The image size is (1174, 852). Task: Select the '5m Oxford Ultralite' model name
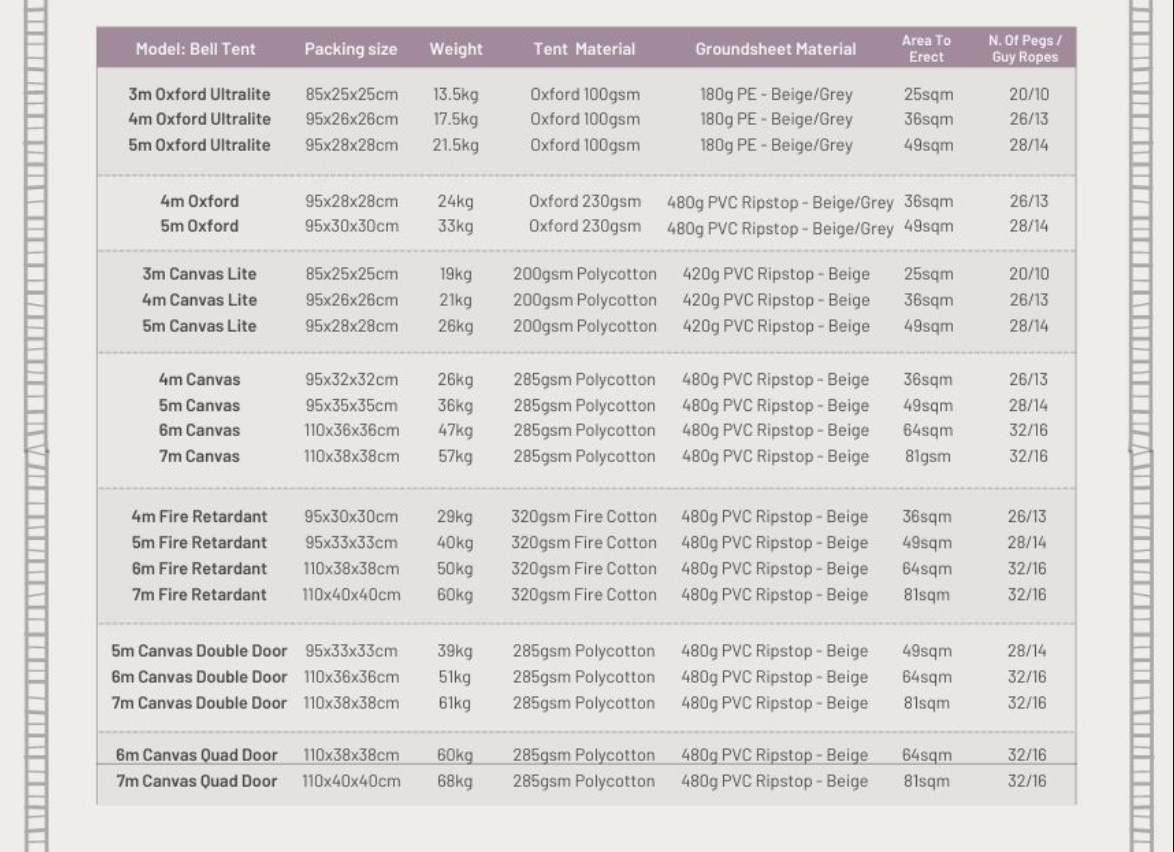(x=199, y=145)
